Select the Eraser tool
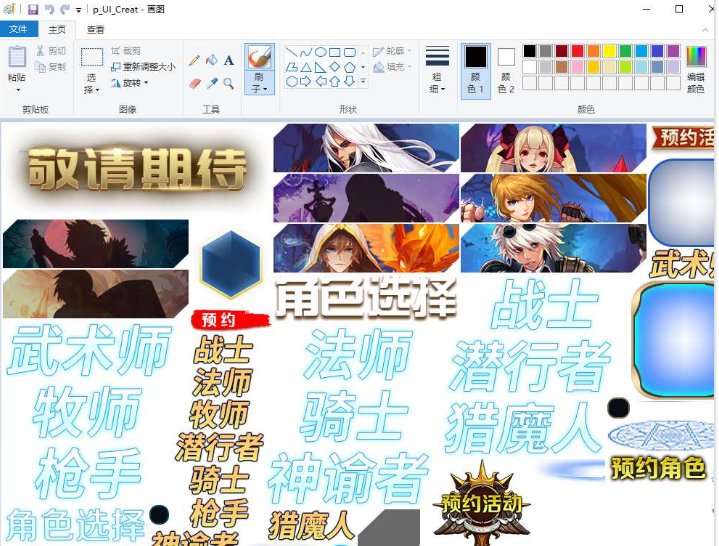The height and width of the screenshot is (546, 719). pyautogui.click(x=194, y=83)
